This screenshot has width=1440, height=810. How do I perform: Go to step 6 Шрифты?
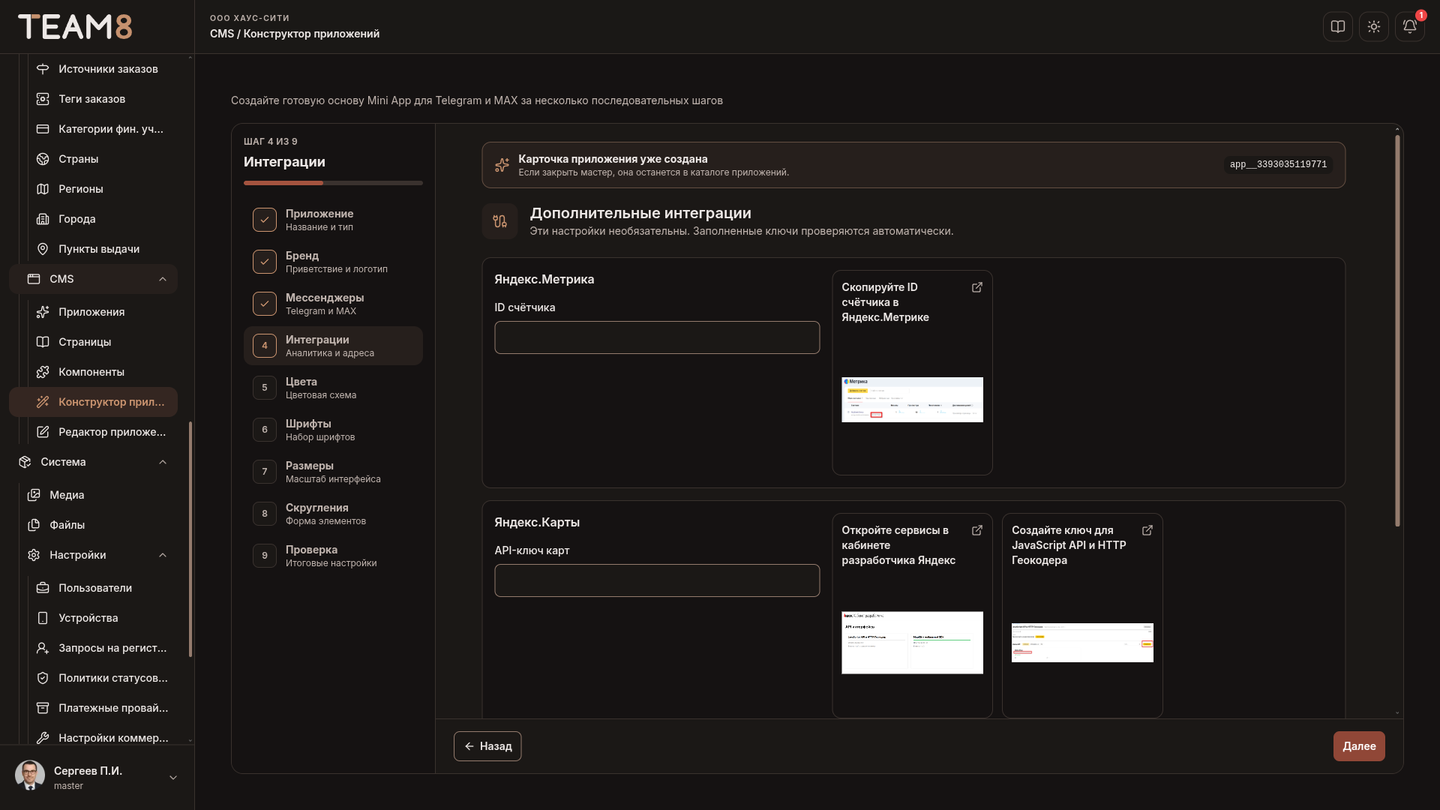click(x=333, y=430)
